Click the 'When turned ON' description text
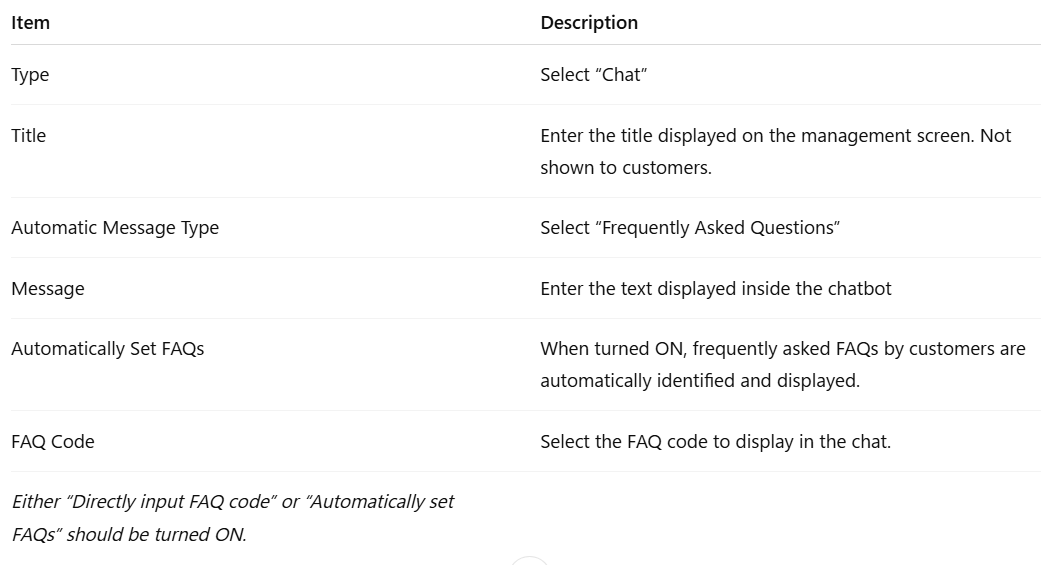 [783, 364]
